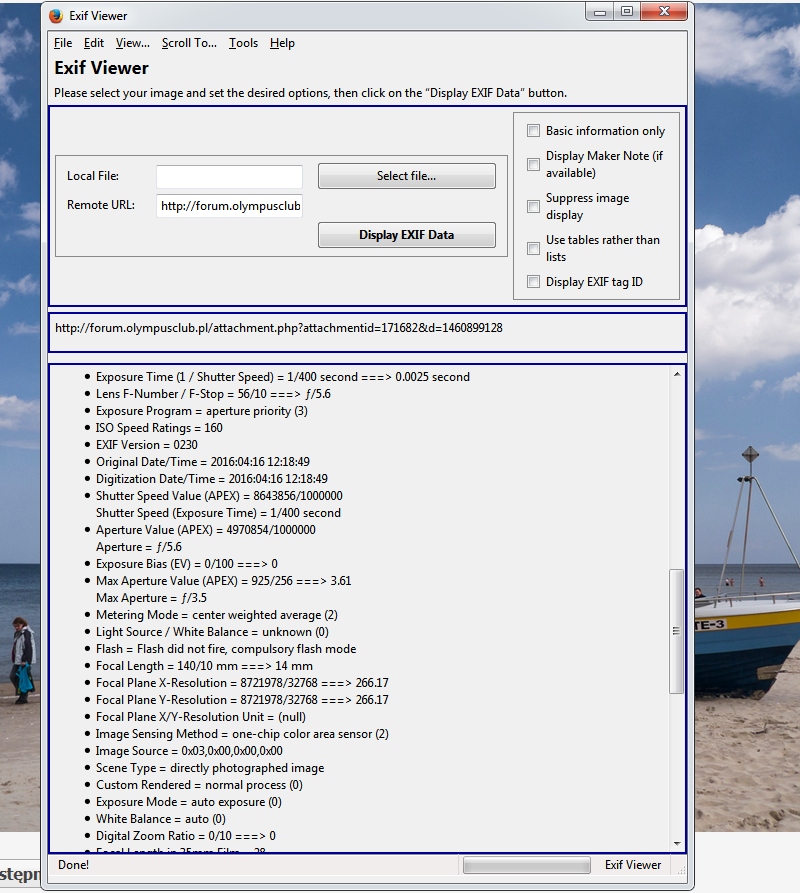The width and height of the screenshot is (800, 893).
Task: Click scrollbar down arrow in results panel
Action: click(677, 843)
